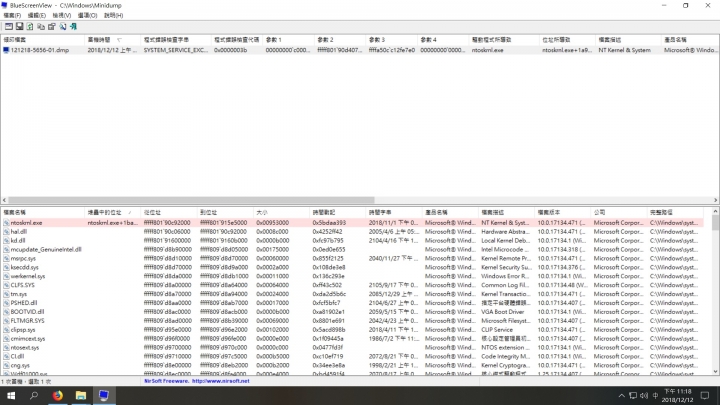The height and width of the screenshot is (405, 720).
Task: Click ntoskrnl.exe+1a9... address cell in upper pane
Action: point(567,50)
